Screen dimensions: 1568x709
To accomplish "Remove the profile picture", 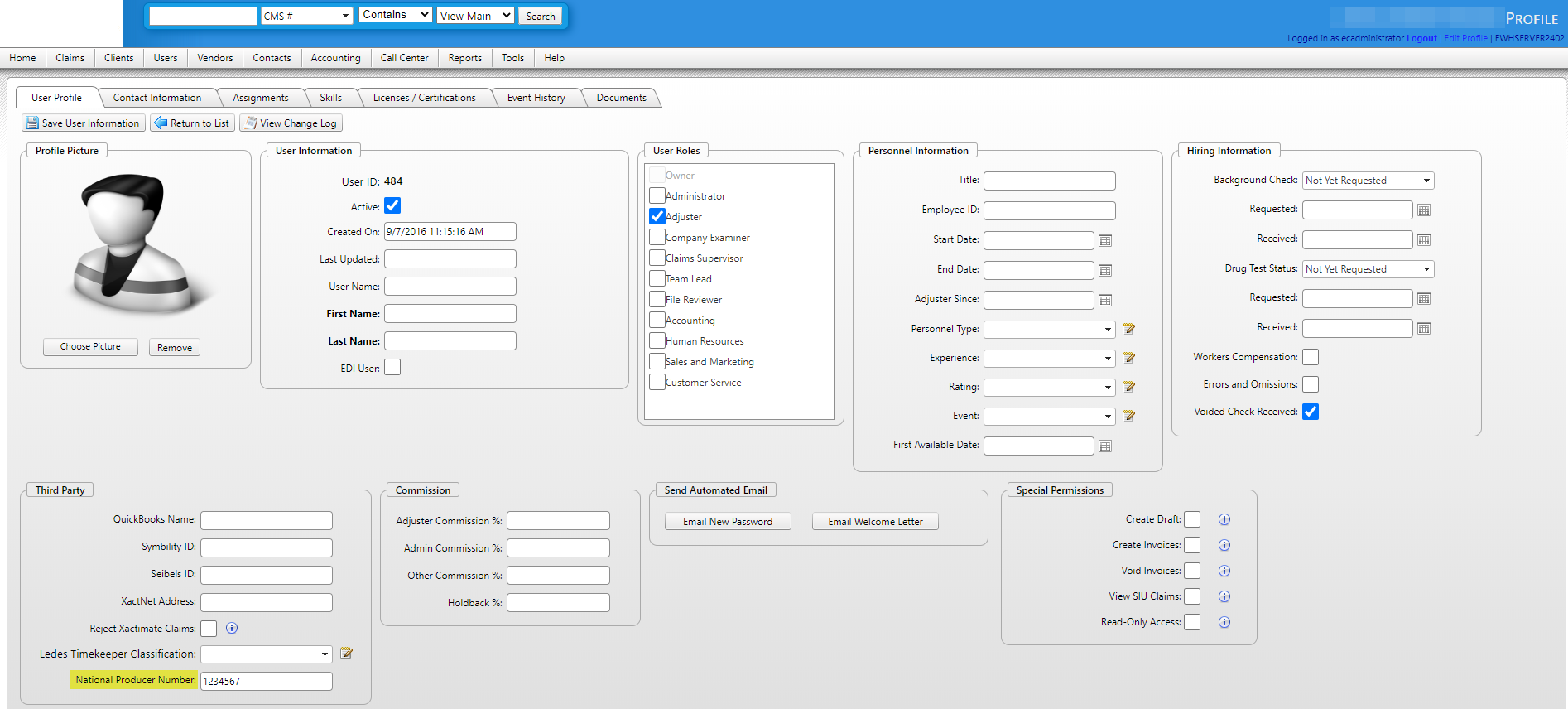I will [x=175, y=348].
